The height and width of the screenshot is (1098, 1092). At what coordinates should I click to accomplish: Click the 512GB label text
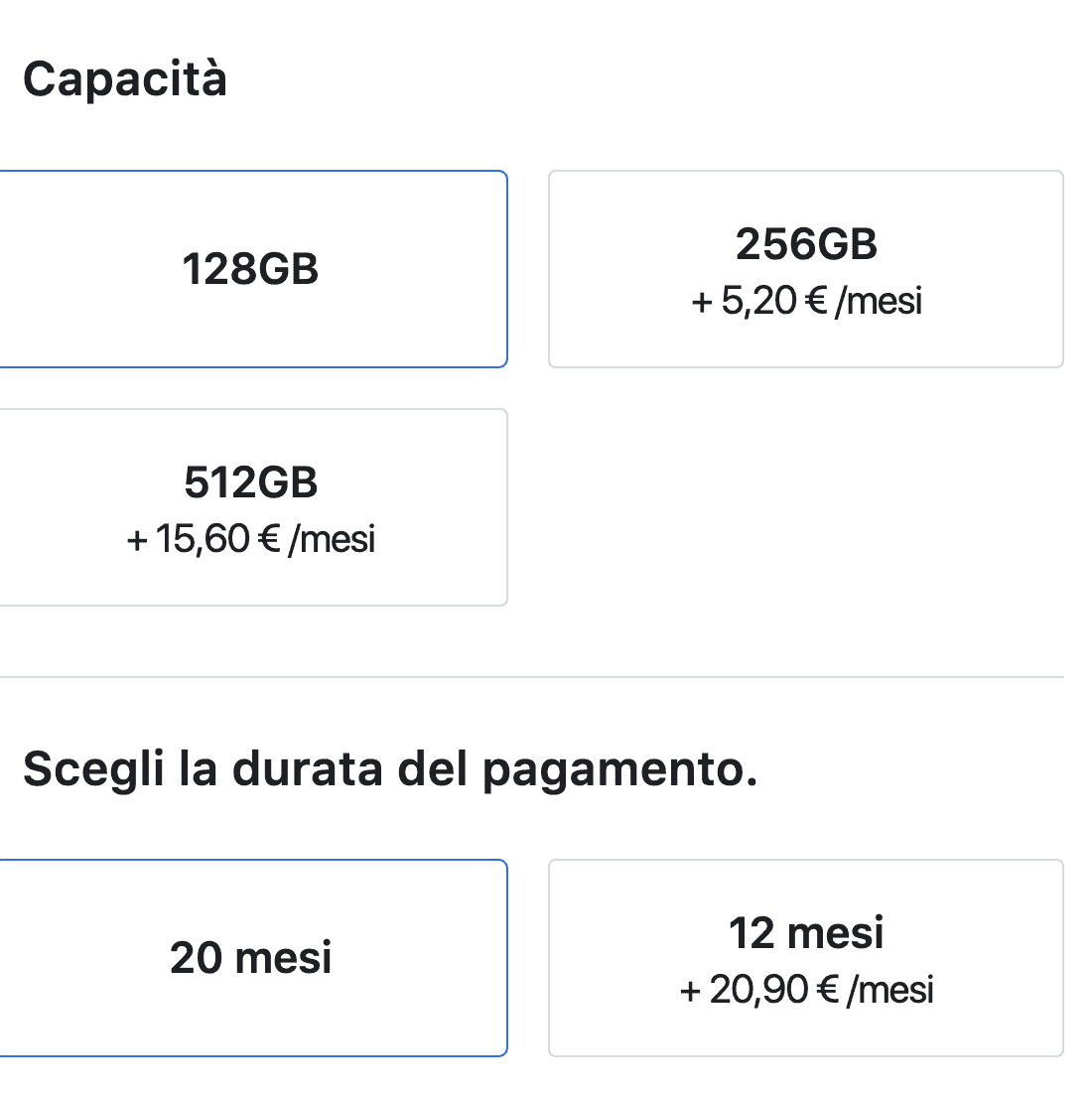point(250,483)
